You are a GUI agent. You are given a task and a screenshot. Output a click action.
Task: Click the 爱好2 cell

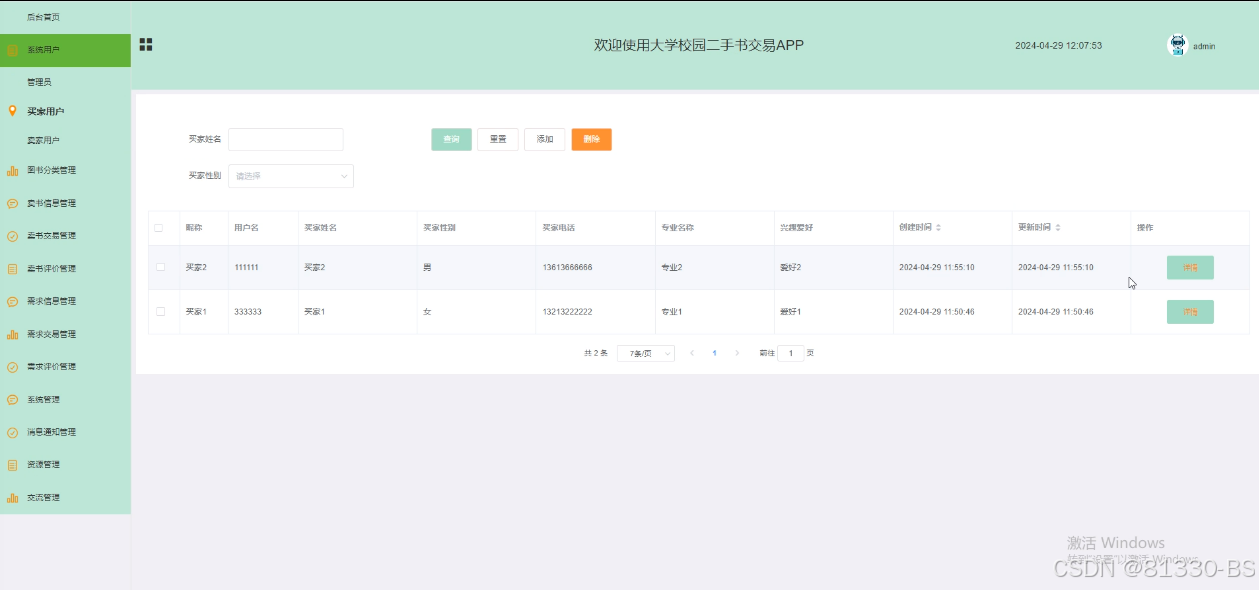click(791, 268)
